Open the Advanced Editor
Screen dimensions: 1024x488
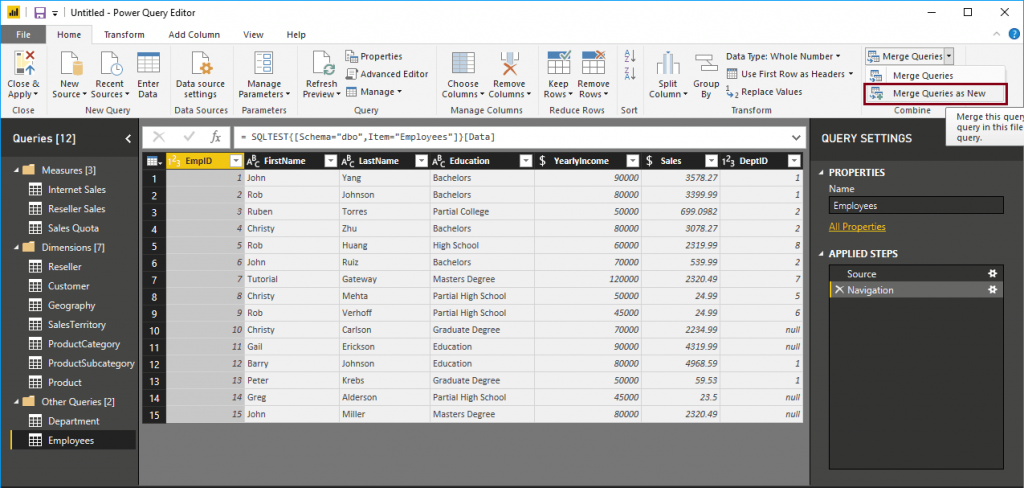pos(387,74)
